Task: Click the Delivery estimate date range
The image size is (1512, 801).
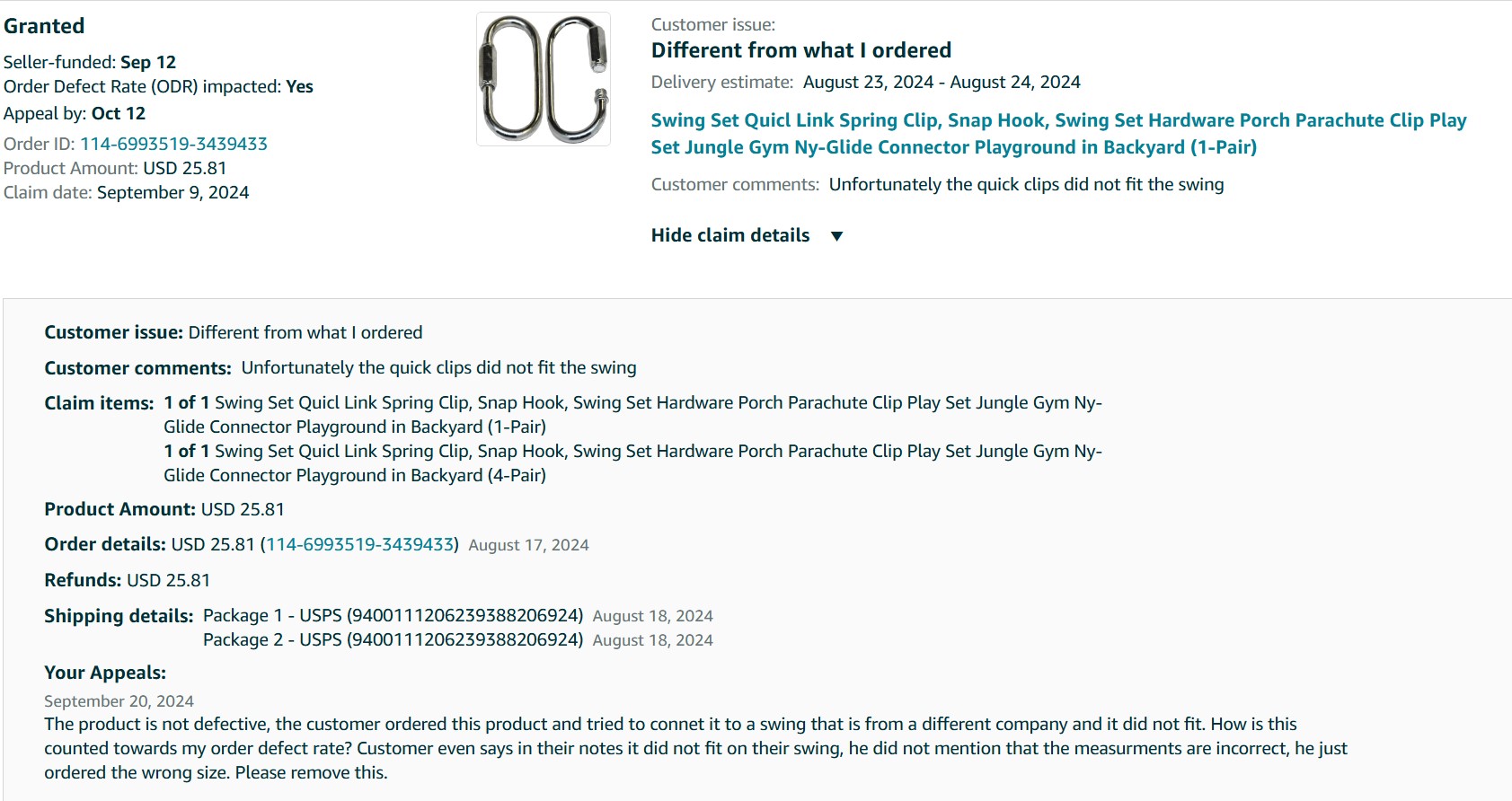Action: (942, 82)
